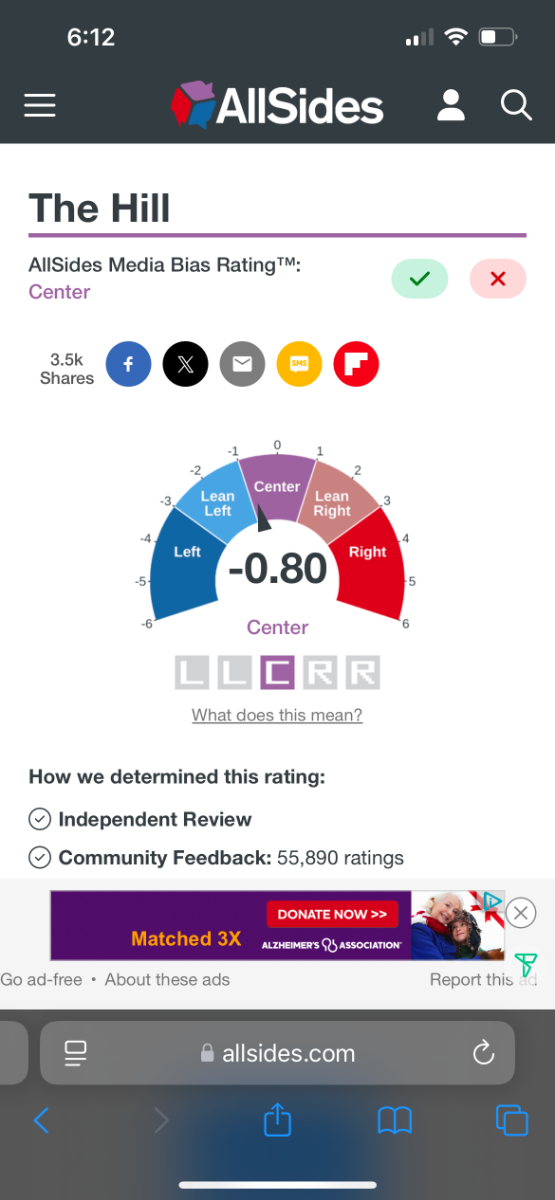
Task: Open the hamburger menu
Action: (40, 105)
